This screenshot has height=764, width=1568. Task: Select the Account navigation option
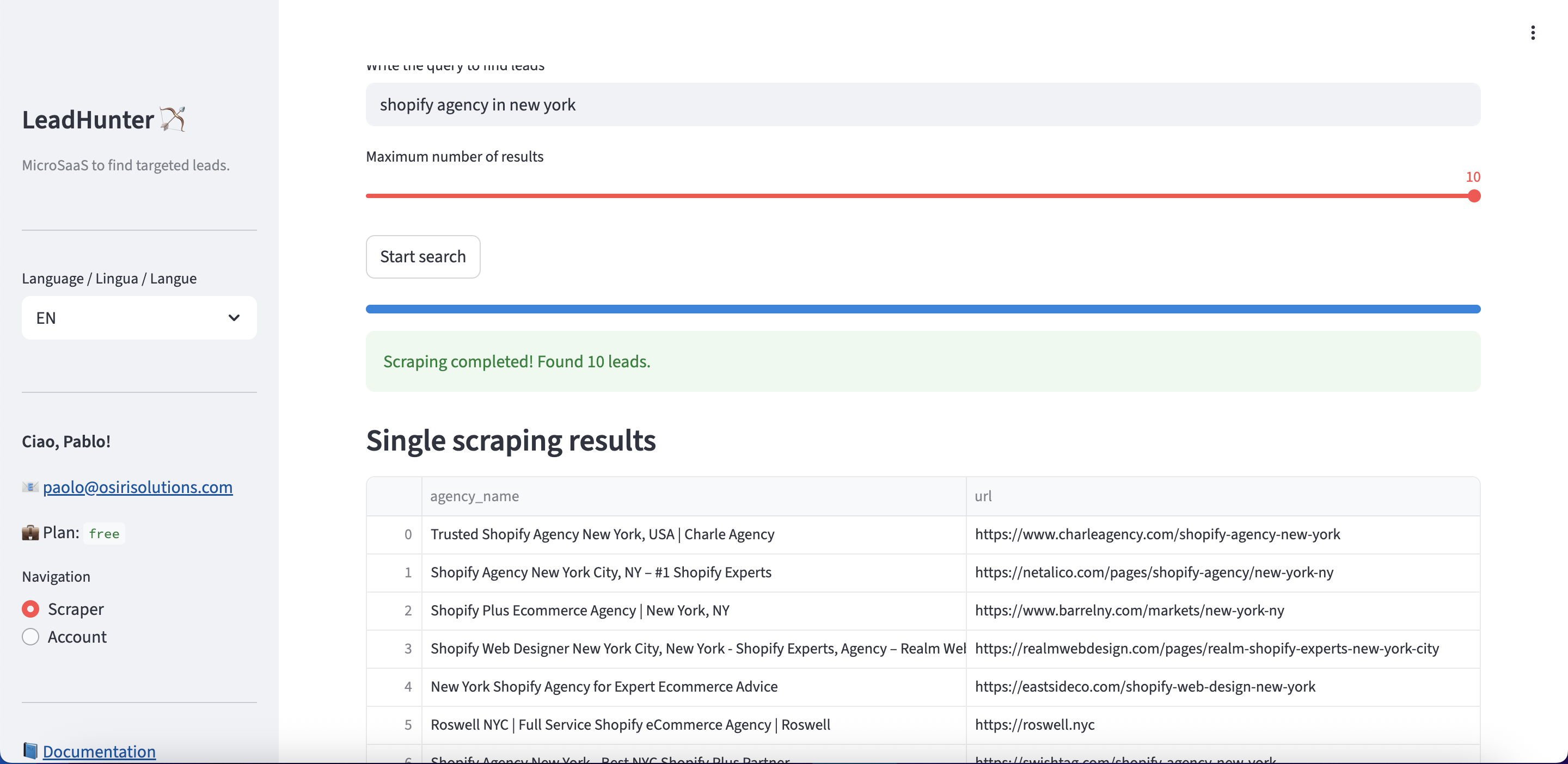tap(31, 637)
